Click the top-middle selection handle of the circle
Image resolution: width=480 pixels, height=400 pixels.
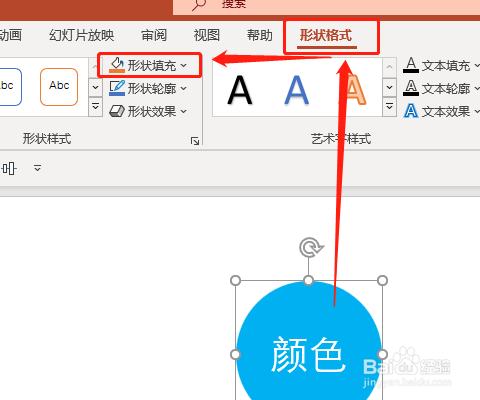[x=309, y=280]
